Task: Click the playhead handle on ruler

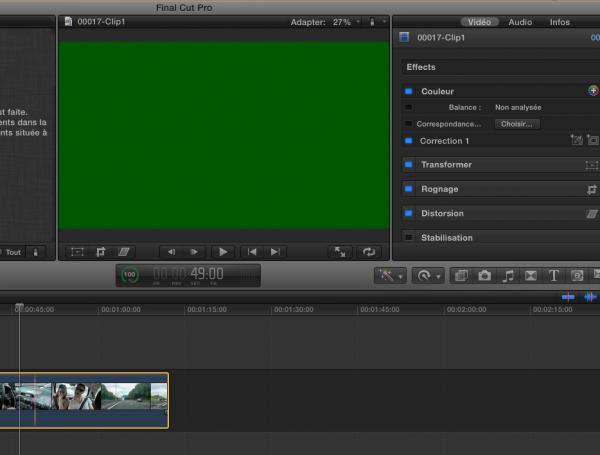Action: [x=19, y=307]
